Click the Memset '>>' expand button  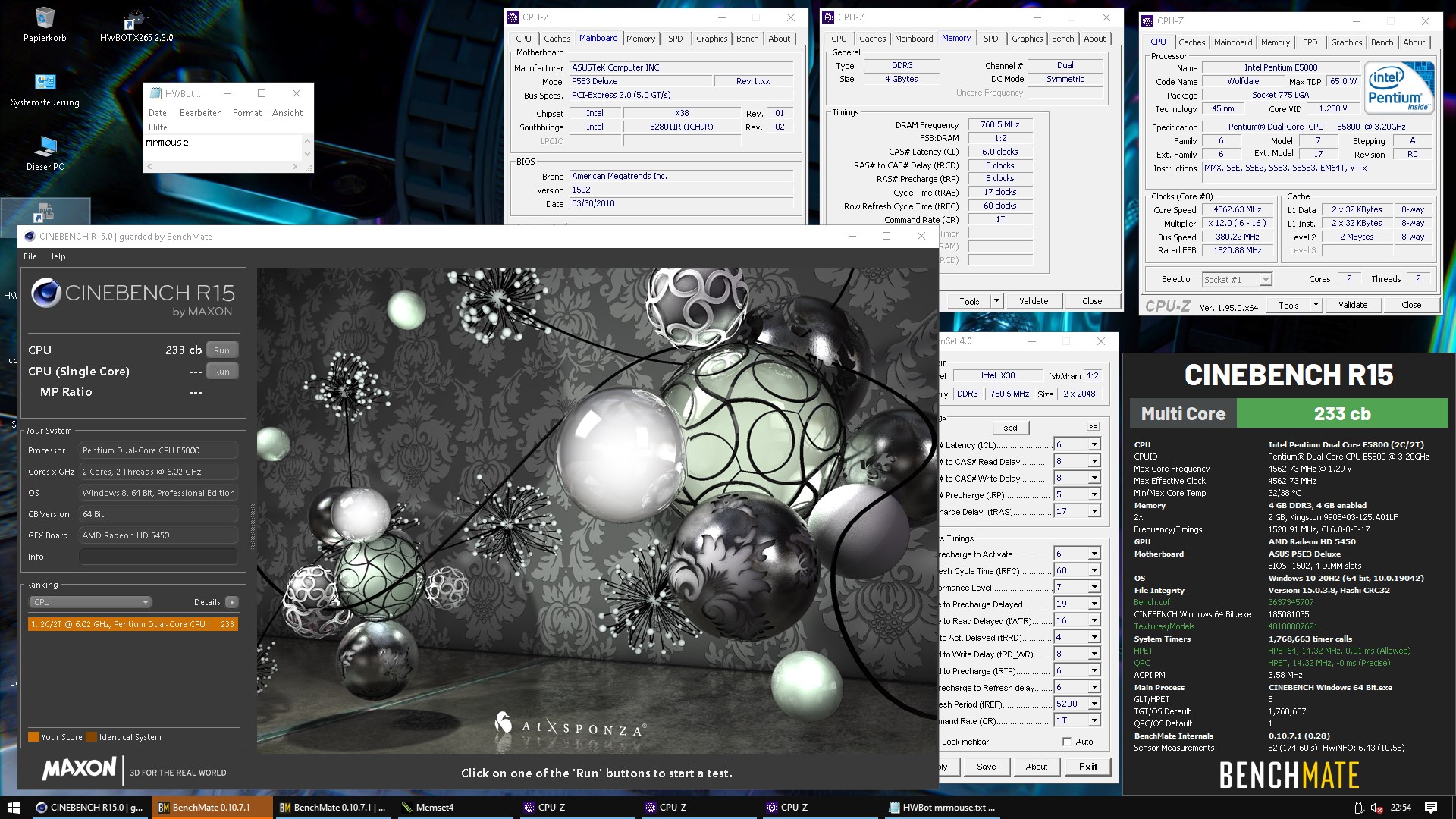[x=1093, y=427]
